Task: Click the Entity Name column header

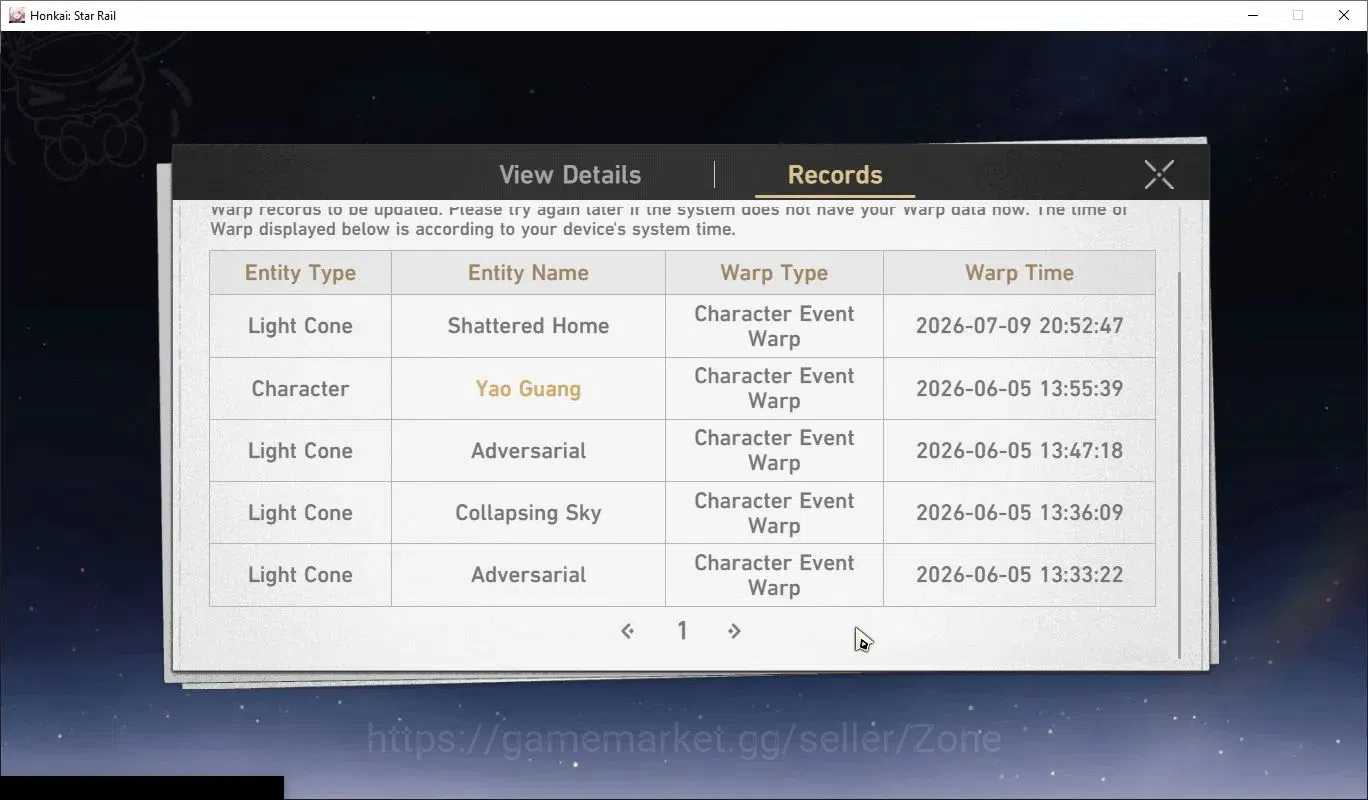Action: click(x=528, y=273)
